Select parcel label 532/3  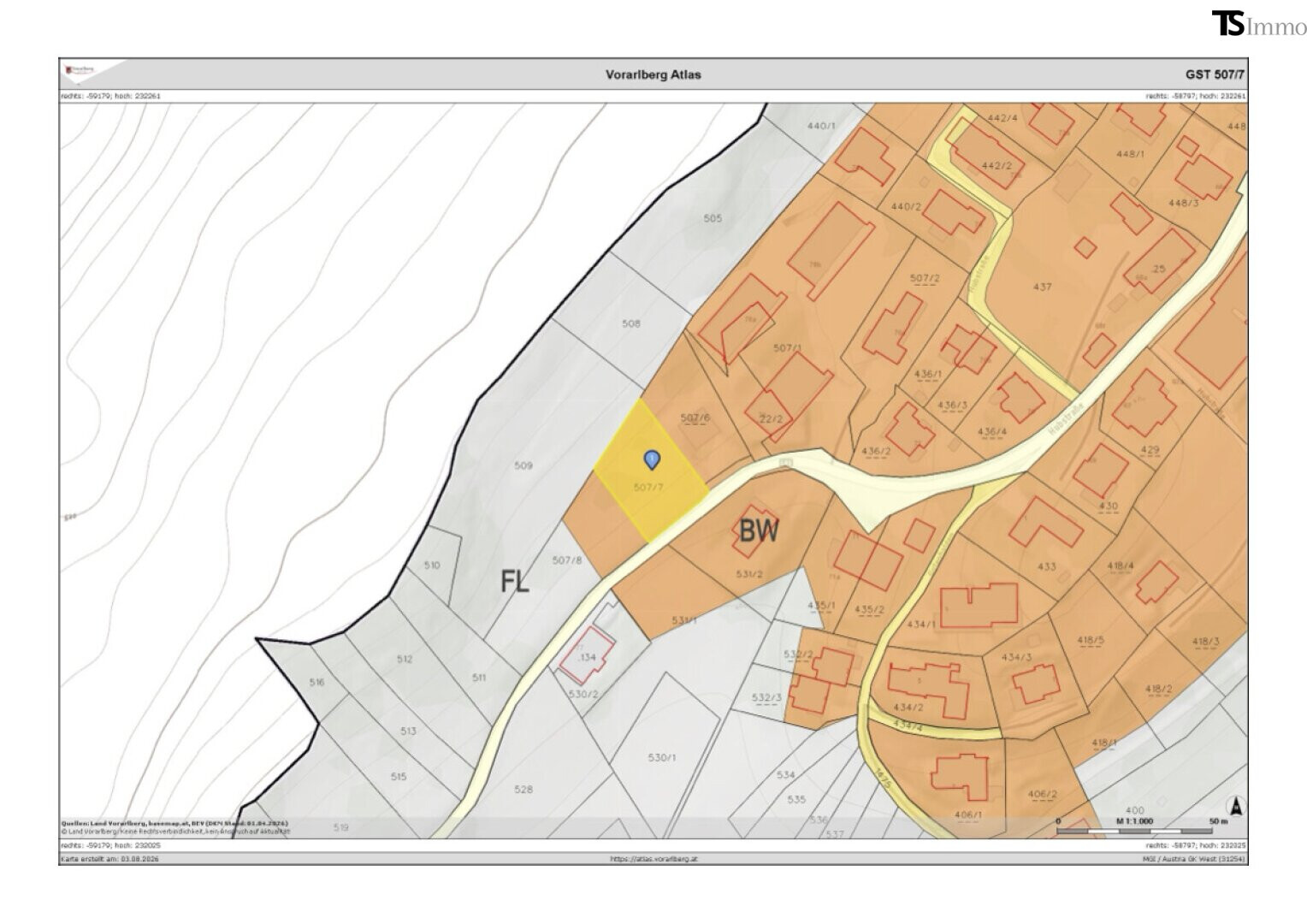point(767,697)
